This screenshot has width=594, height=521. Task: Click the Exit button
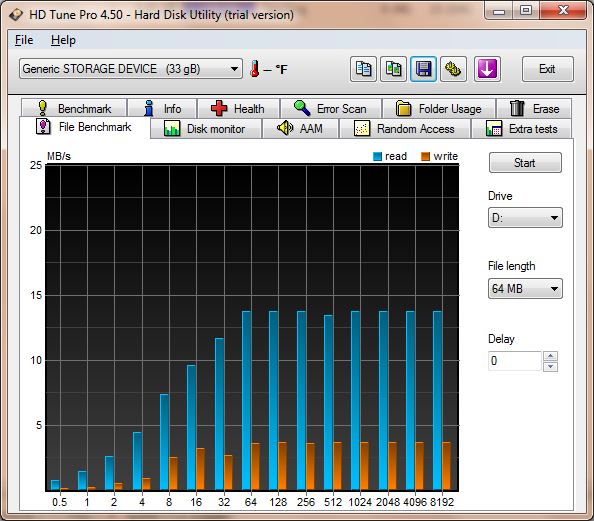[547, 69]
